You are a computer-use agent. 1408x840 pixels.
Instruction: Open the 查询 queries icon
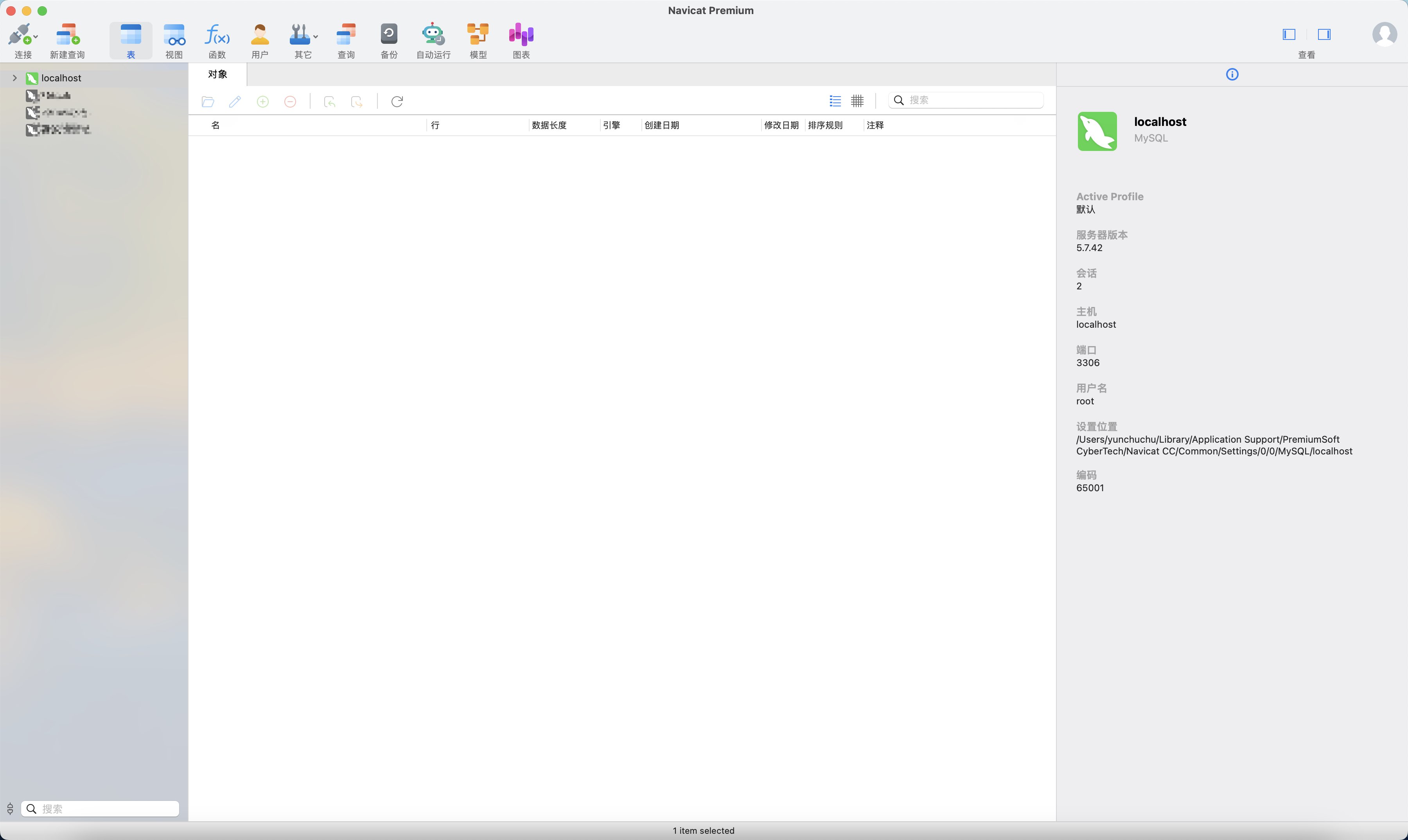[346, 34]
